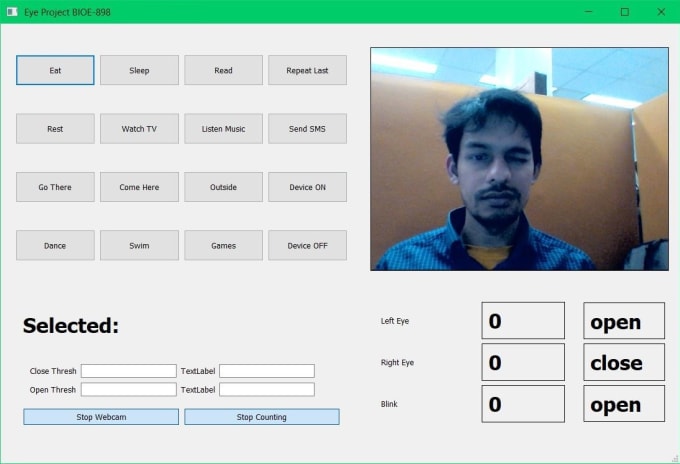Click the Watch TV button
This screenshot has height=464, width=680.
click(139, 128)
